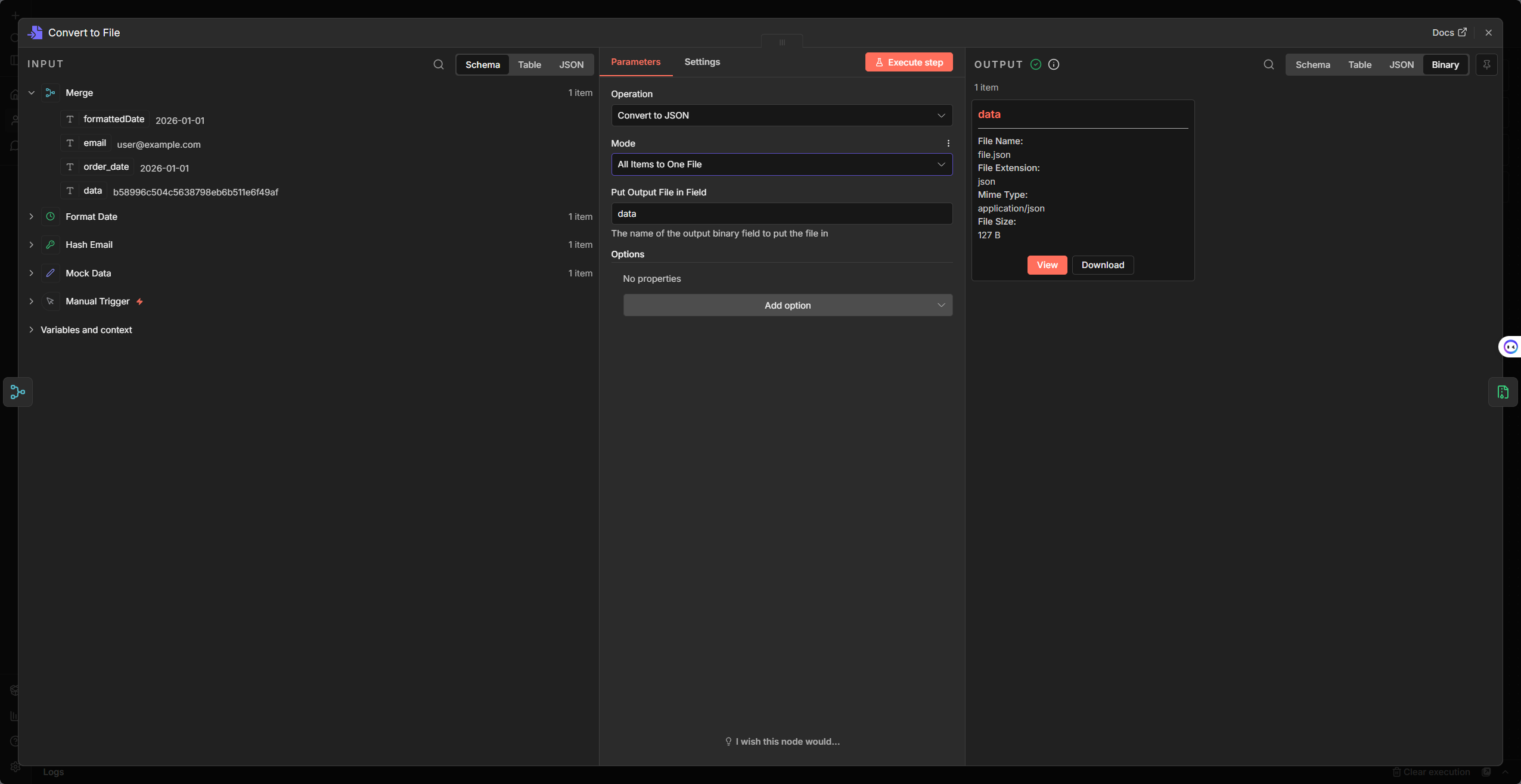
Task: Click the Format Date clock icon
Action: coord(51,217)
